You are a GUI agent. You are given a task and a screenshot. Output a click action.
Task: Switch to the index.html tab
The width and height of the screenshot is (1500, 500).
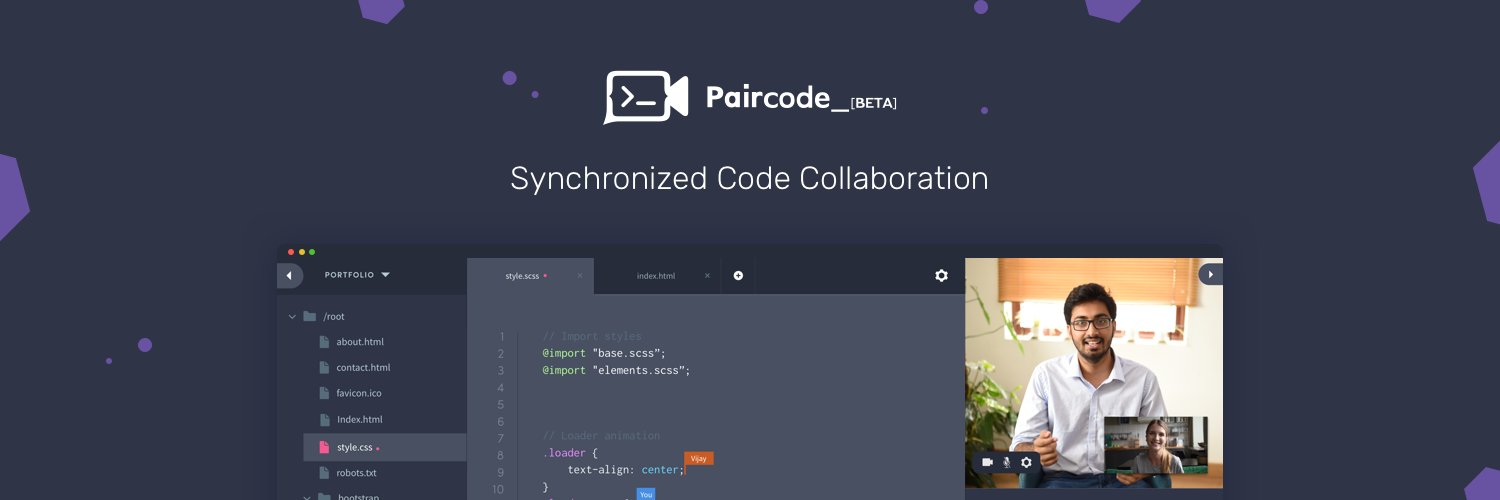coord(656,276)
